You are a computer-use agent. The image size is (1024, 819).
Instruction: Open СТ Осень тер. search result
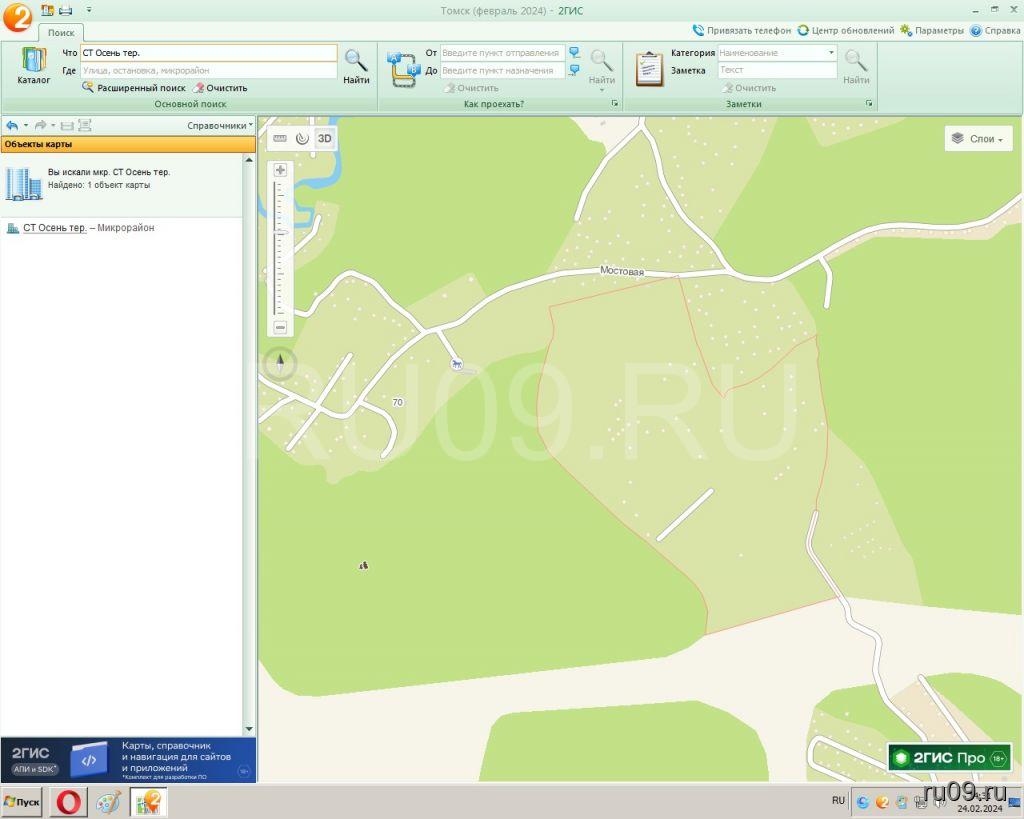54,228
